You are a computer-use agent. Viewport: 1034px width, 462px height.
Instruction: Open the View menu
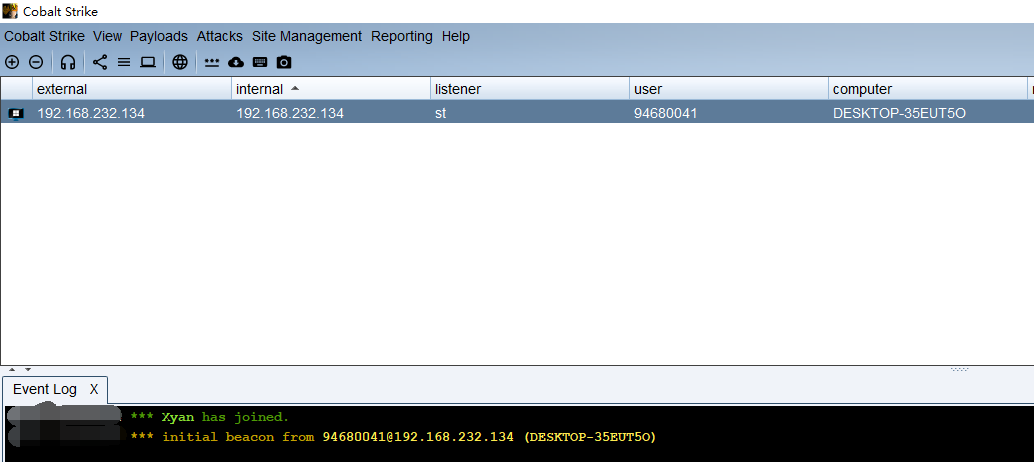107,36
